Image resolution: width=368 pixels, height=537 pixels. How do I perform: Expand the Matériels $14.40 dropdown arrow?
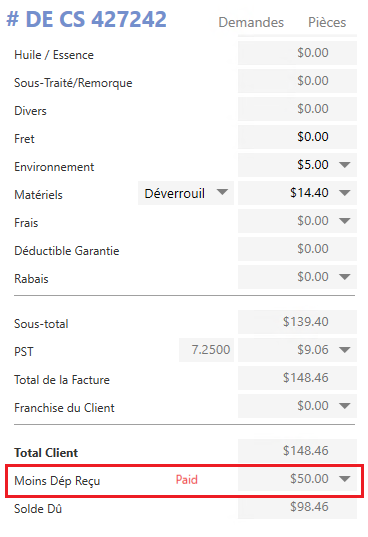pos(344,193)
